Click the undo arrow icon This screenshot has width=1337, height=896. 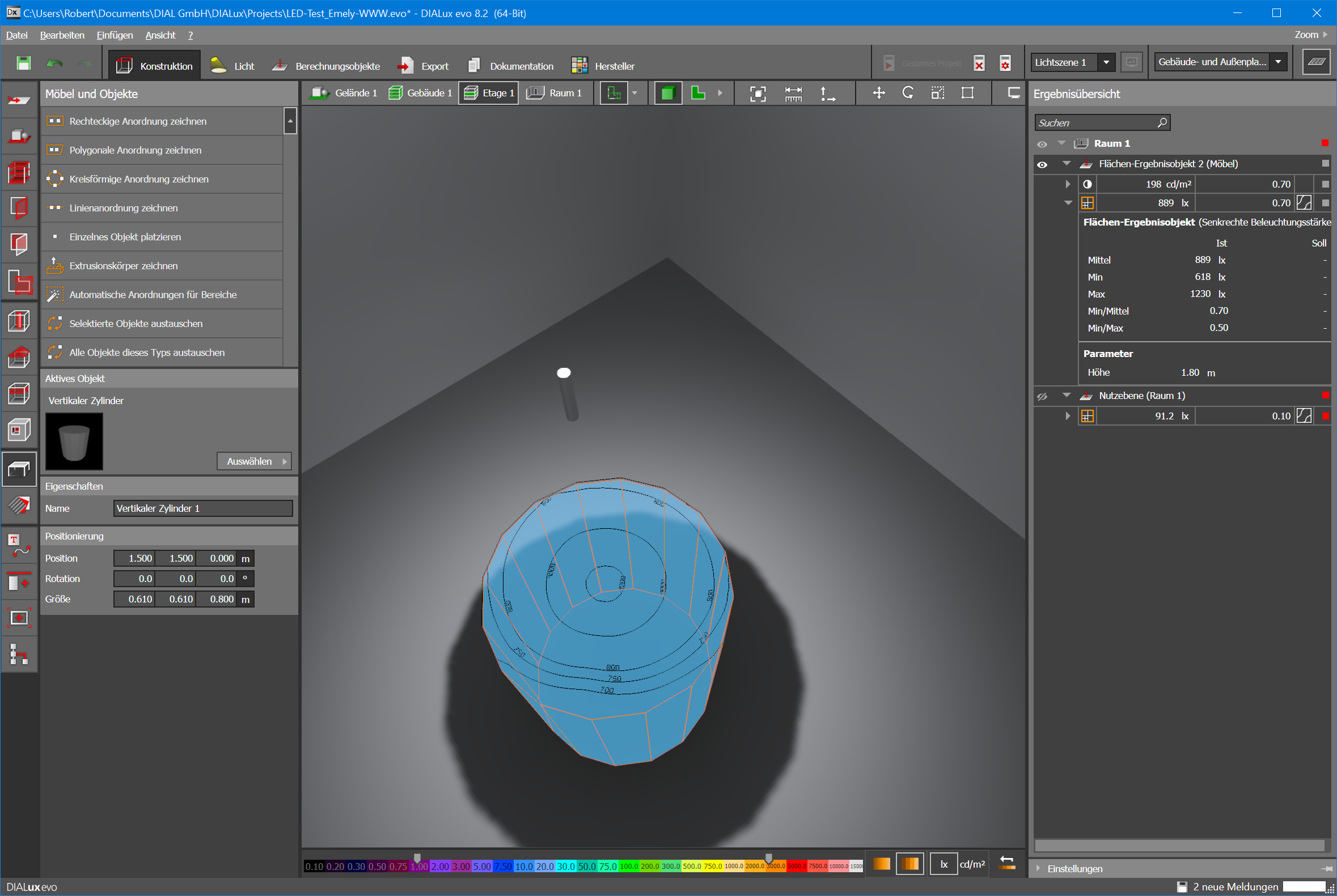(54, 63)
